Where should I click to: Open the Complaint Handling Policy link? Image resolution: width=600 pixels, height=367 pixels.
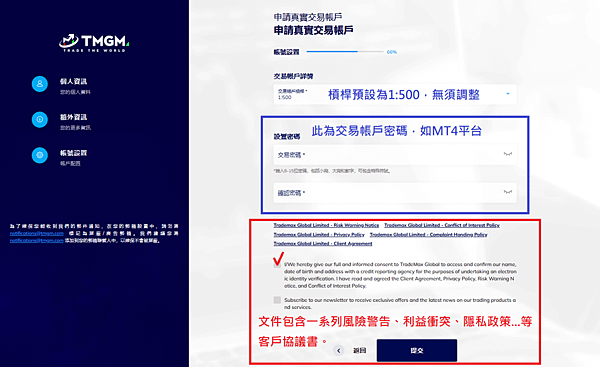pos(429,234)
